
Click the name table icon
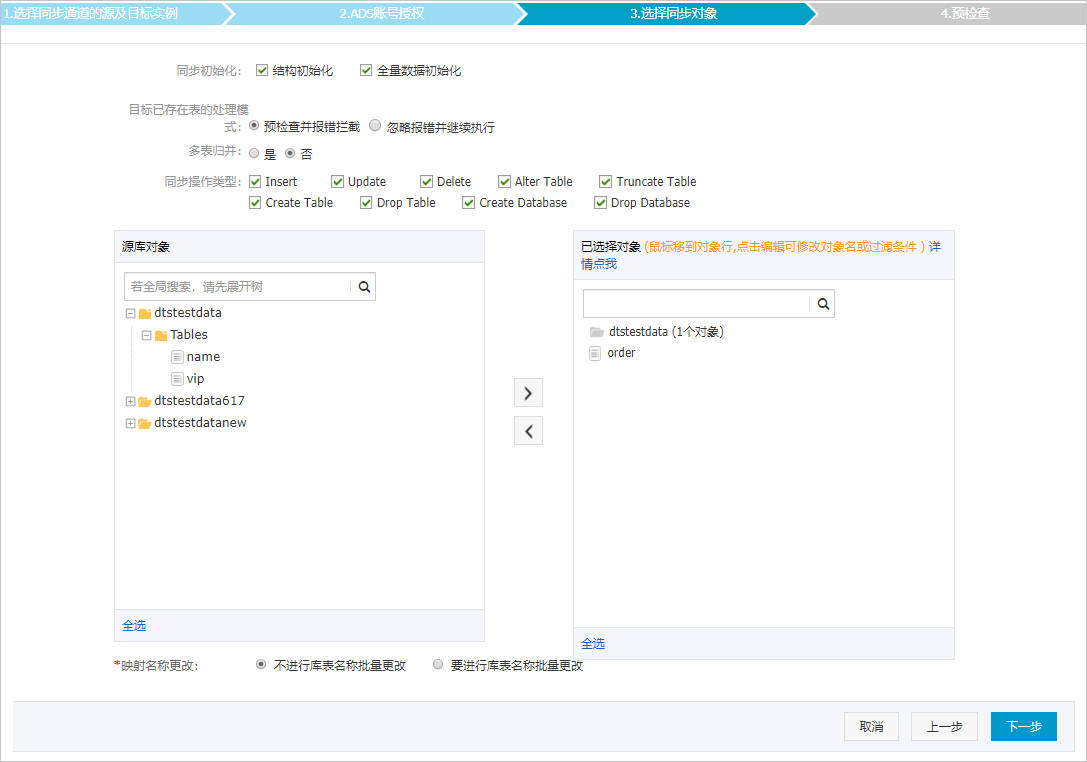tap(177, 357)
